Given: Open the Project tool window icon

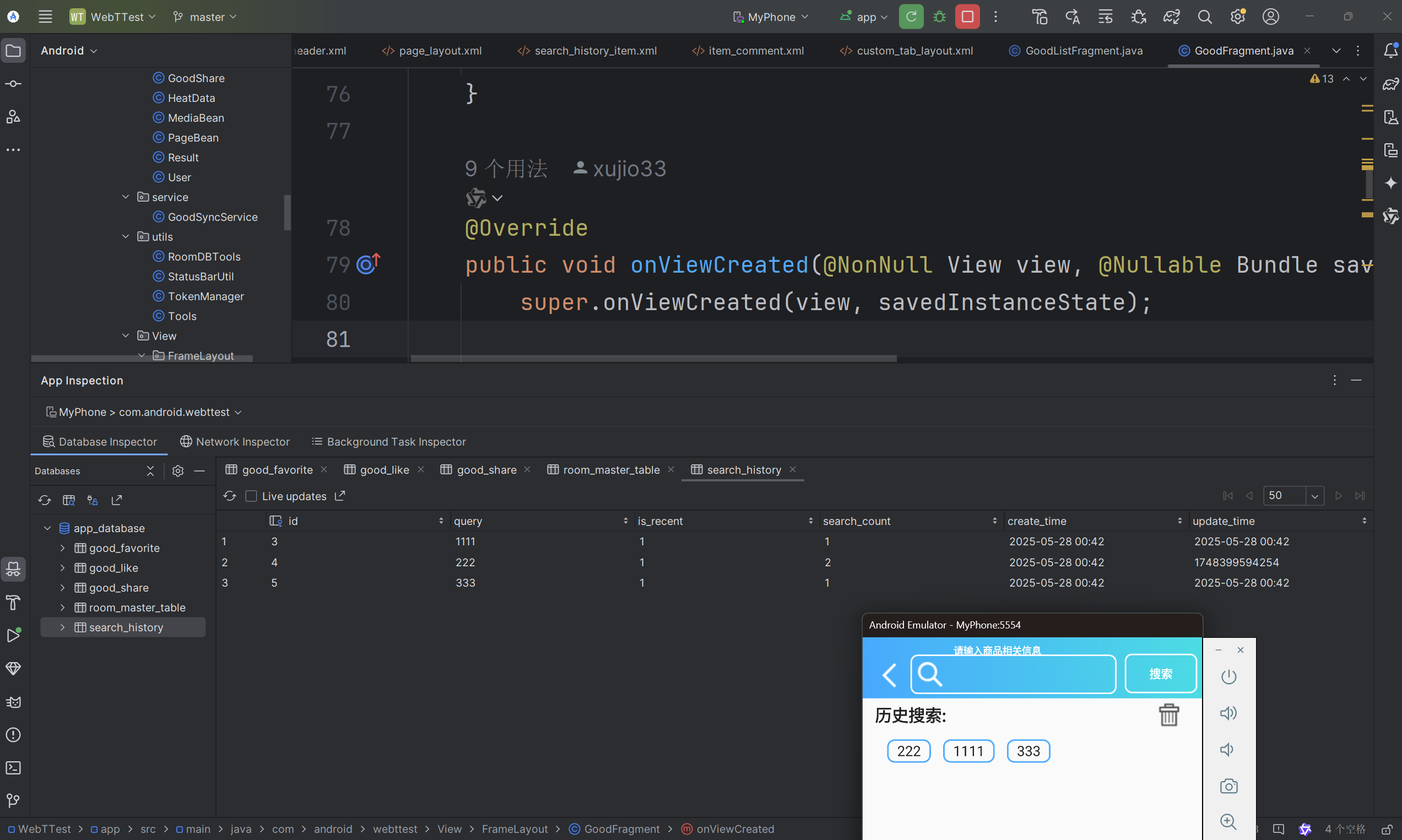Looking at the screenshot, I should [x=13, y=50].
